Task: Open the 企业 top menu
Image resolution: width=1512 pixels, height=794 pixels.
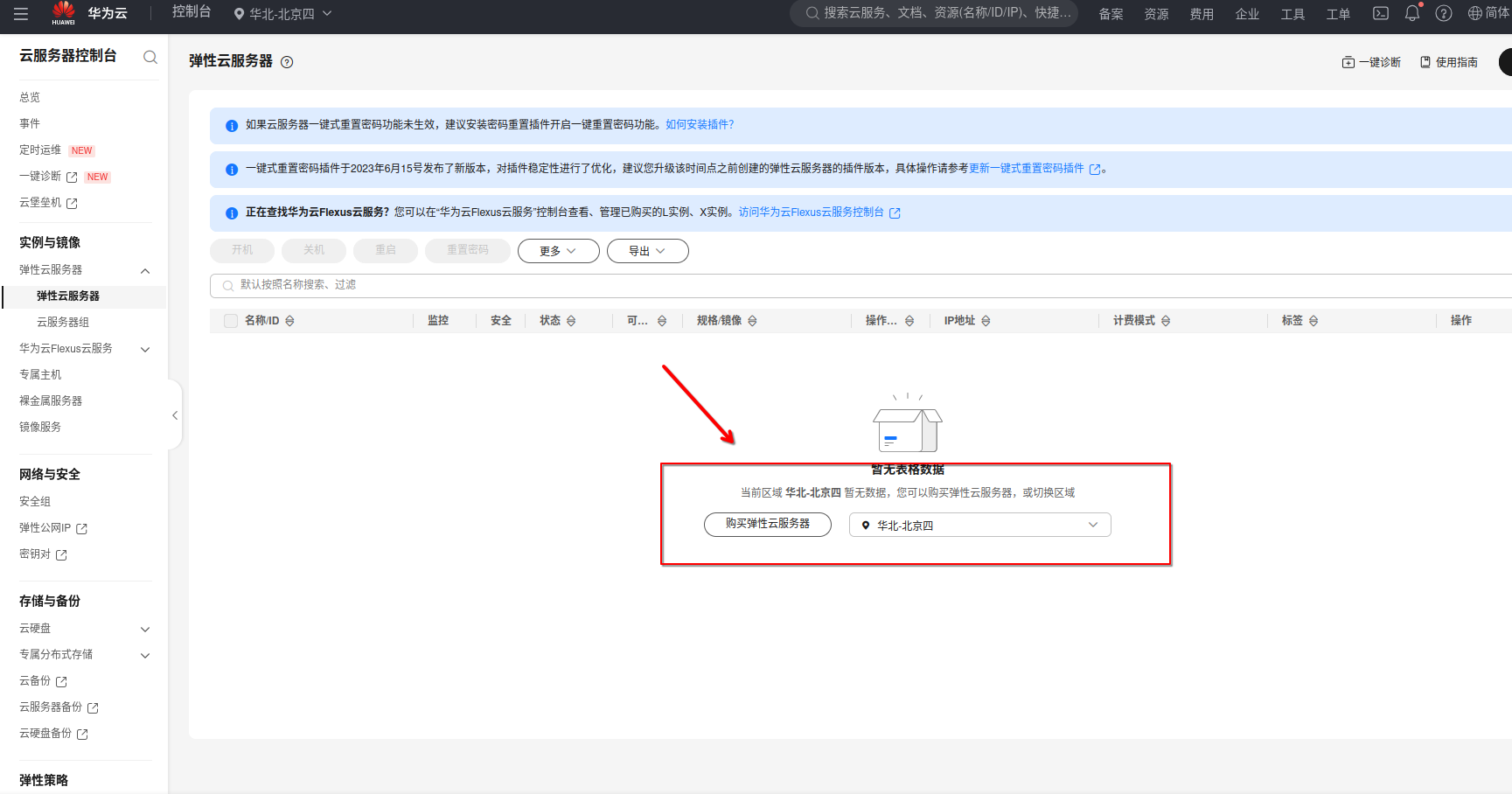Action: coord(1247,14)
